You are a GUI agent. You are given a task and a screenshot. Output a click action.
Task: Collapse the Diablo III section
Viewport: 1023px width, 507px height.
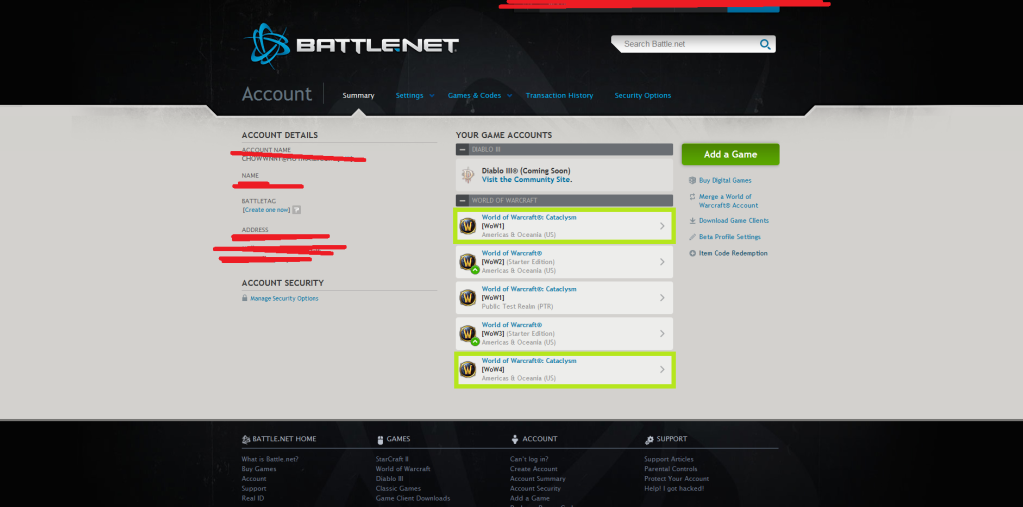(463, 149)
